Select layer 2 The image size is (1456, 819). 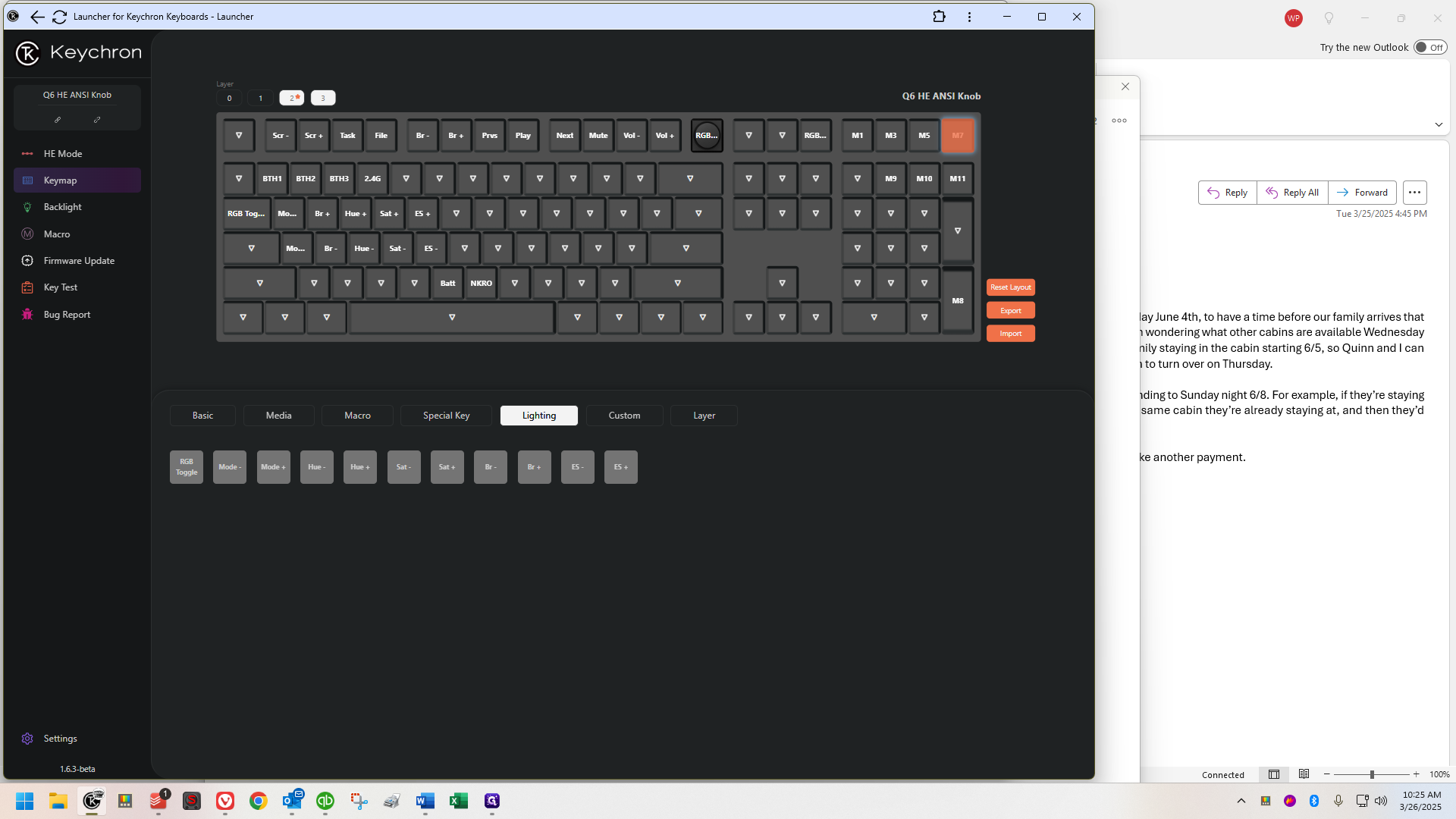292,98
